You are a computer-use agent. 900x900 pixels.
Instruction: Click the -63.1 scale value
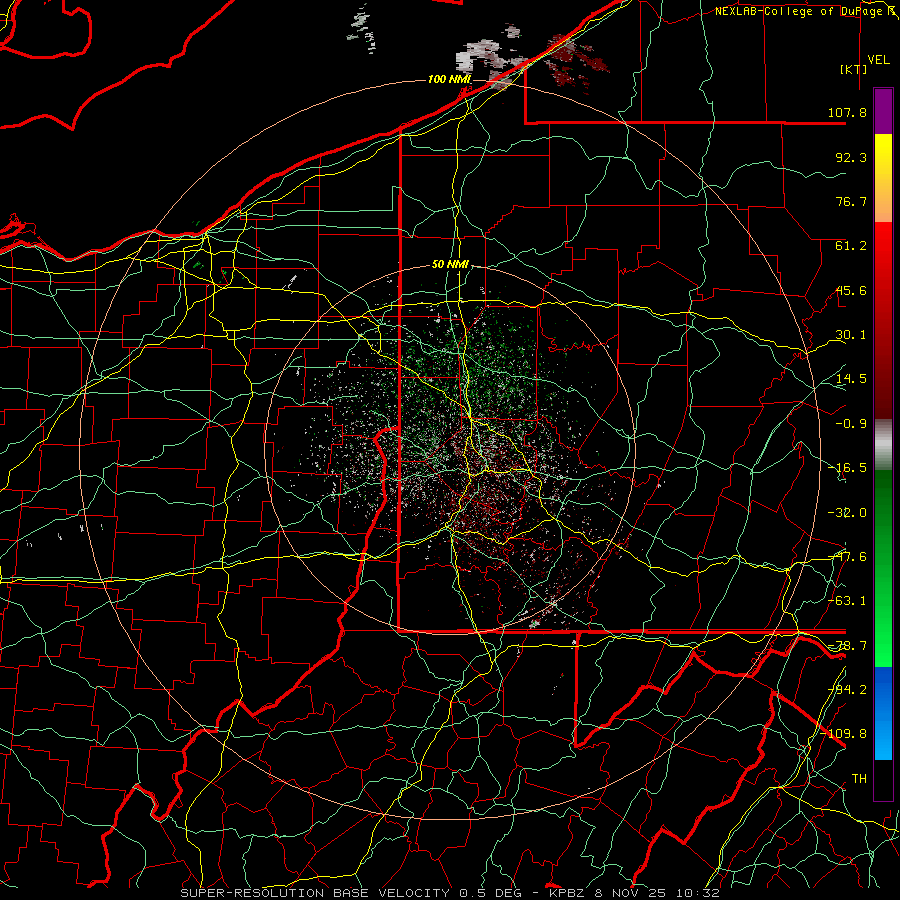coord(847,601)
